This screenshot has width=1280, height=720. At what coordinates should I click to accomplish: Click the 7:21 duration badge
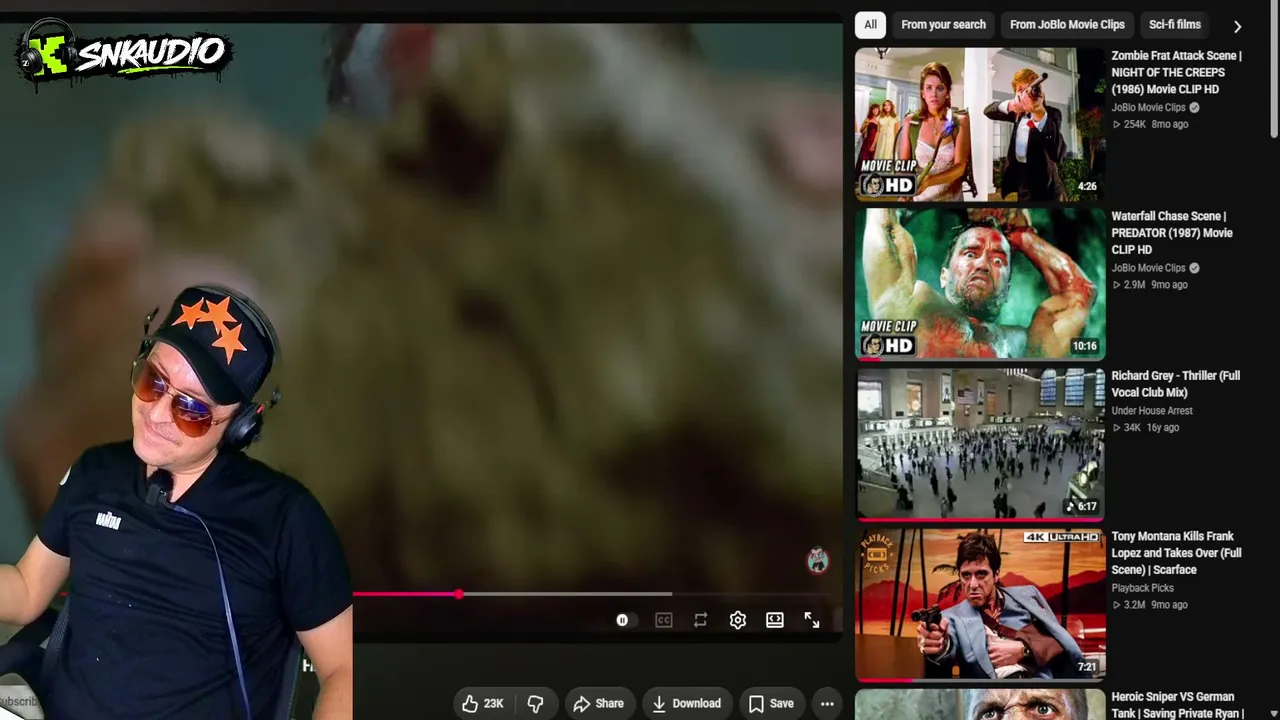[1087, 666]
